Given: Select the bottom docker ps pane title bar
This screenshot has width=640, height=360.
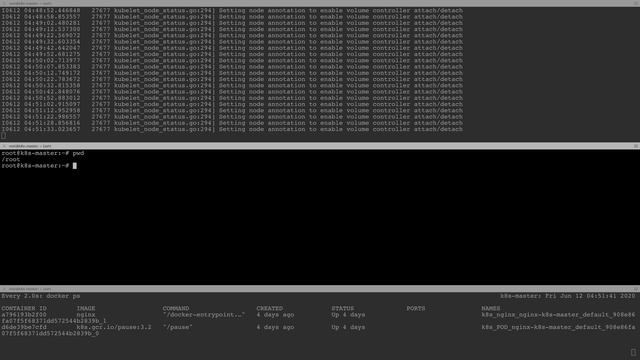Looking at the screenshot, I should (320, 289).
